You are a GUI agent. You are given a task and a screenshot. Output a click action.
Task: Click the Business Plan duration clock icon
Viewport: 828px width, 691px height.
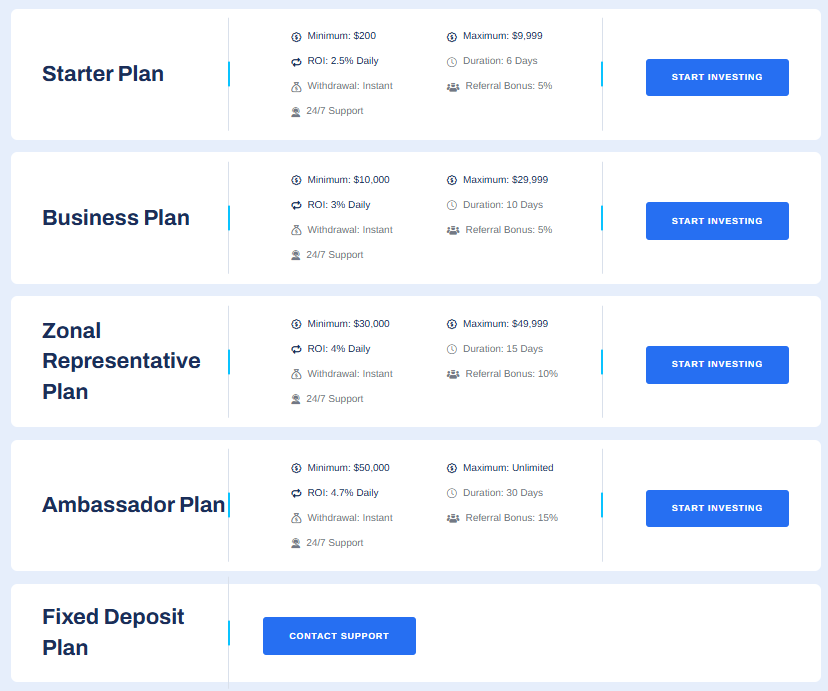[452, 206]
